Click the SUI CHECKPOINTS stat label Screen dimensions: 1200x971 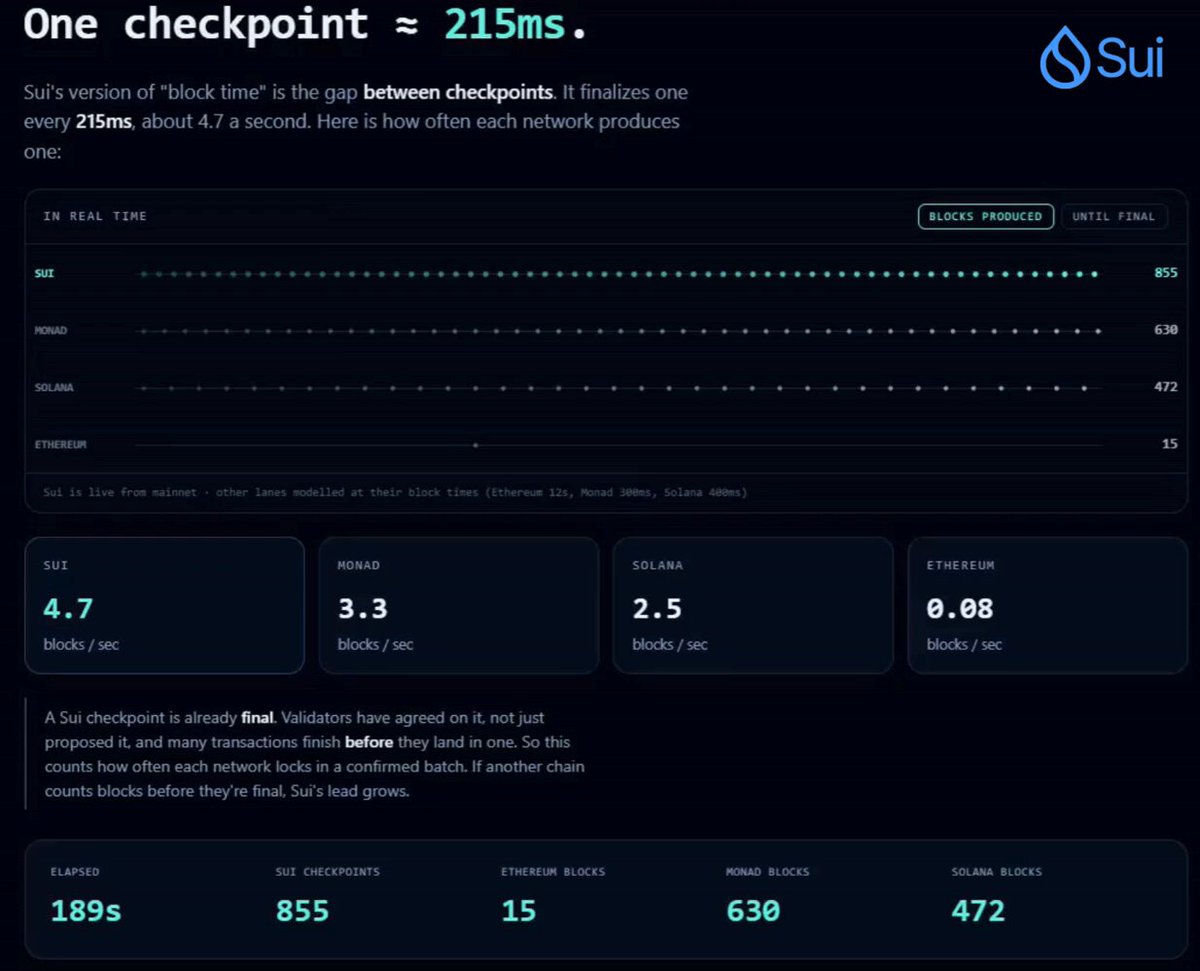click(x=328, y=872)
